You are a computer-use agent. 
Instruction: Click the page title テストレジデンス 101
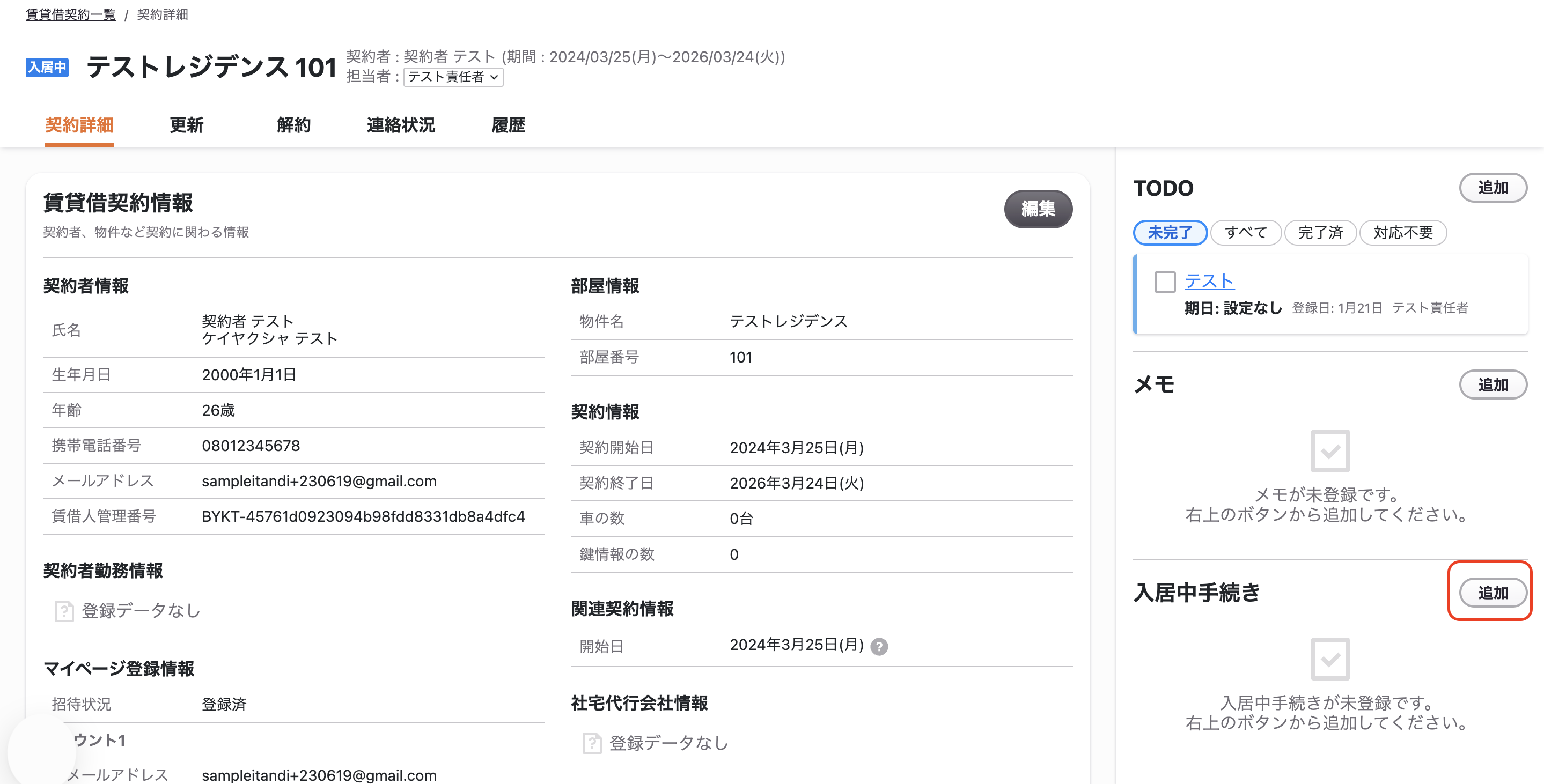pyautogui.click(x=211, y=67)
